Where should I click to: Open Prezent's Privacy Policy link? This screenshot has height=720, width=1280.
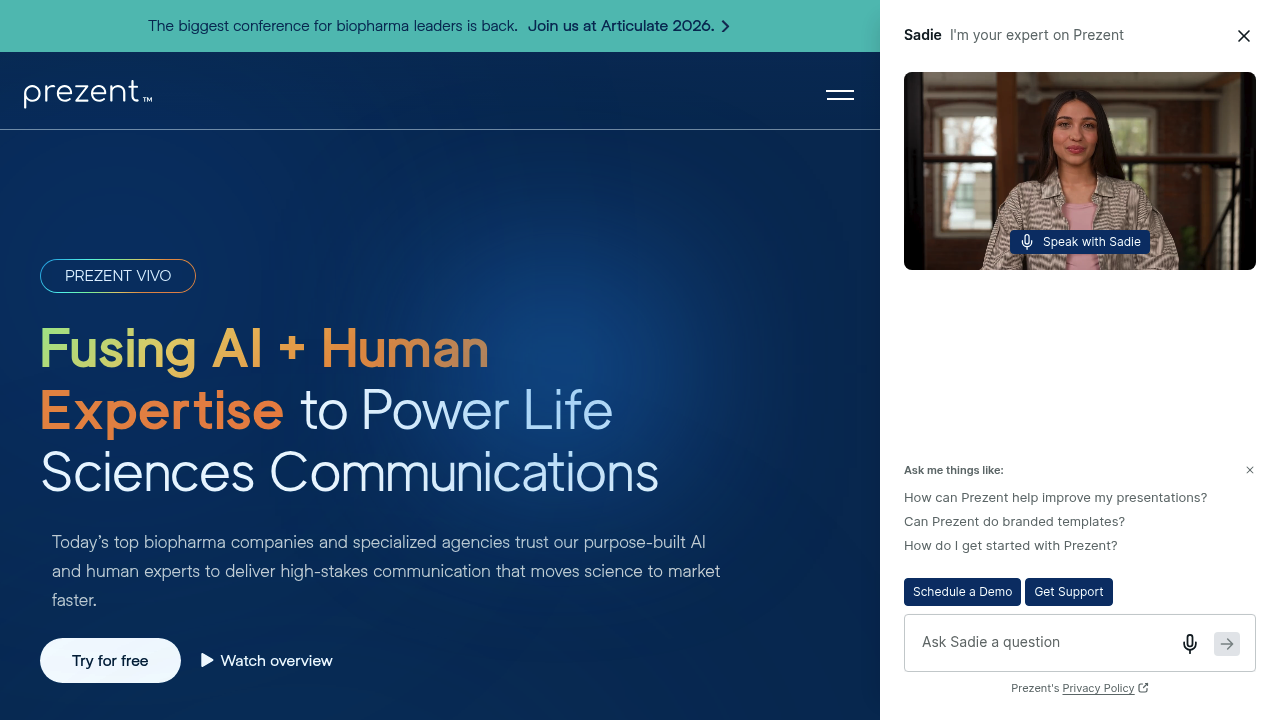(x=1098, y=688)
